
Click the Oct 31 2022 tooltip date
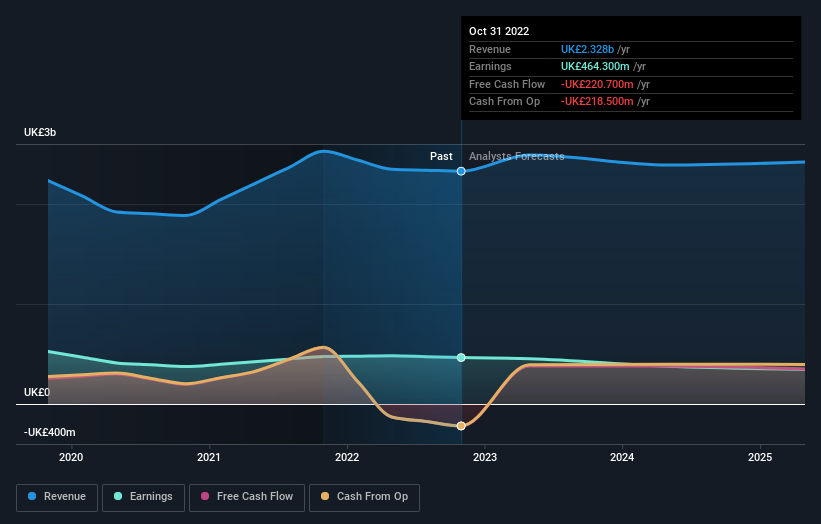pyautogui.click(x=499, y=31)
